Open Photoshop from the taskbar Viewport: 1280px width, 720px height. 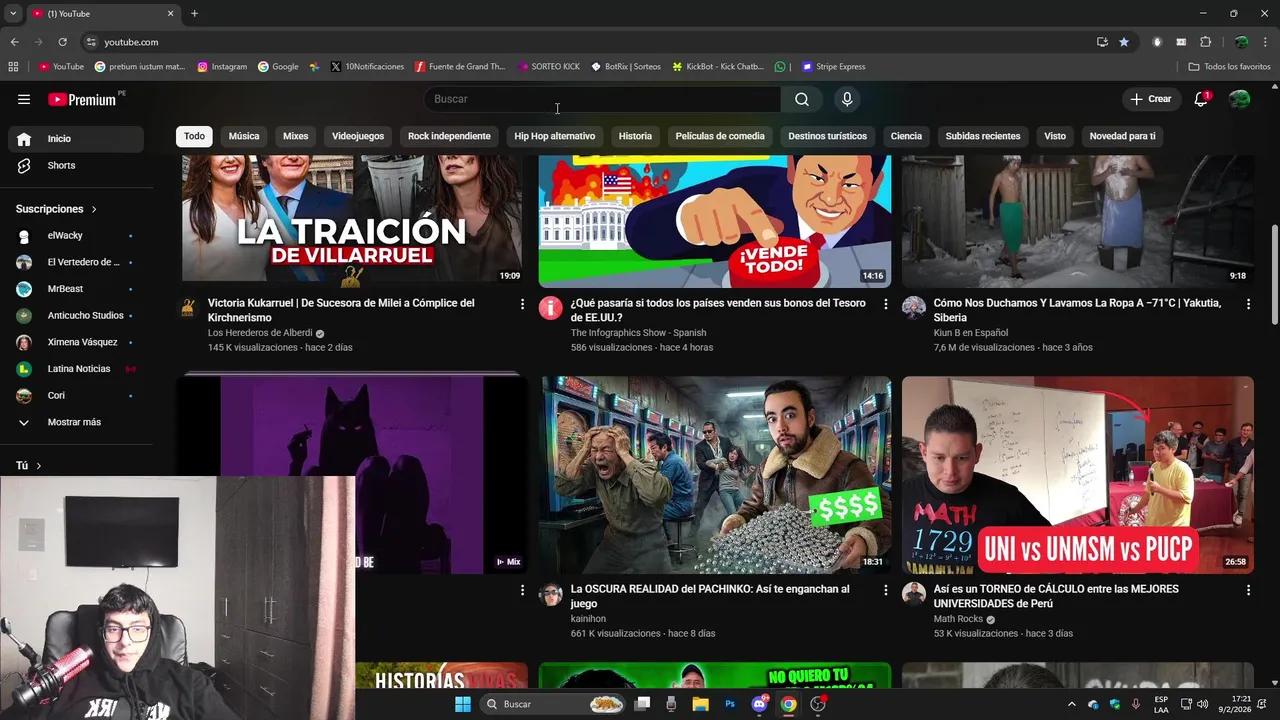click(x=730, y=704)
